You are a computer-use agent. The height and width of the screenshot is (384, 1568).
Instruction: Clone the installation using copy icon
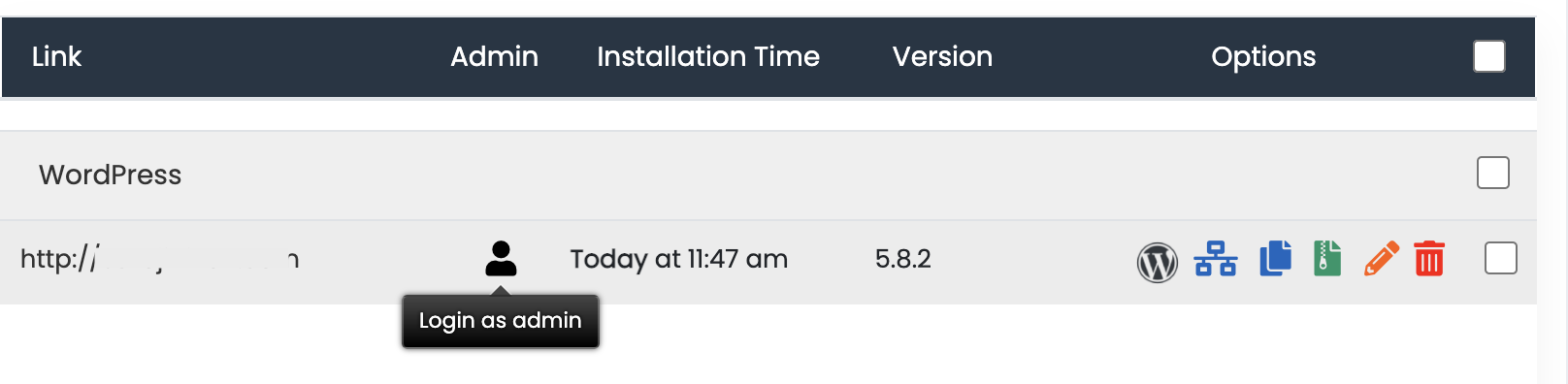[1276, 258]
